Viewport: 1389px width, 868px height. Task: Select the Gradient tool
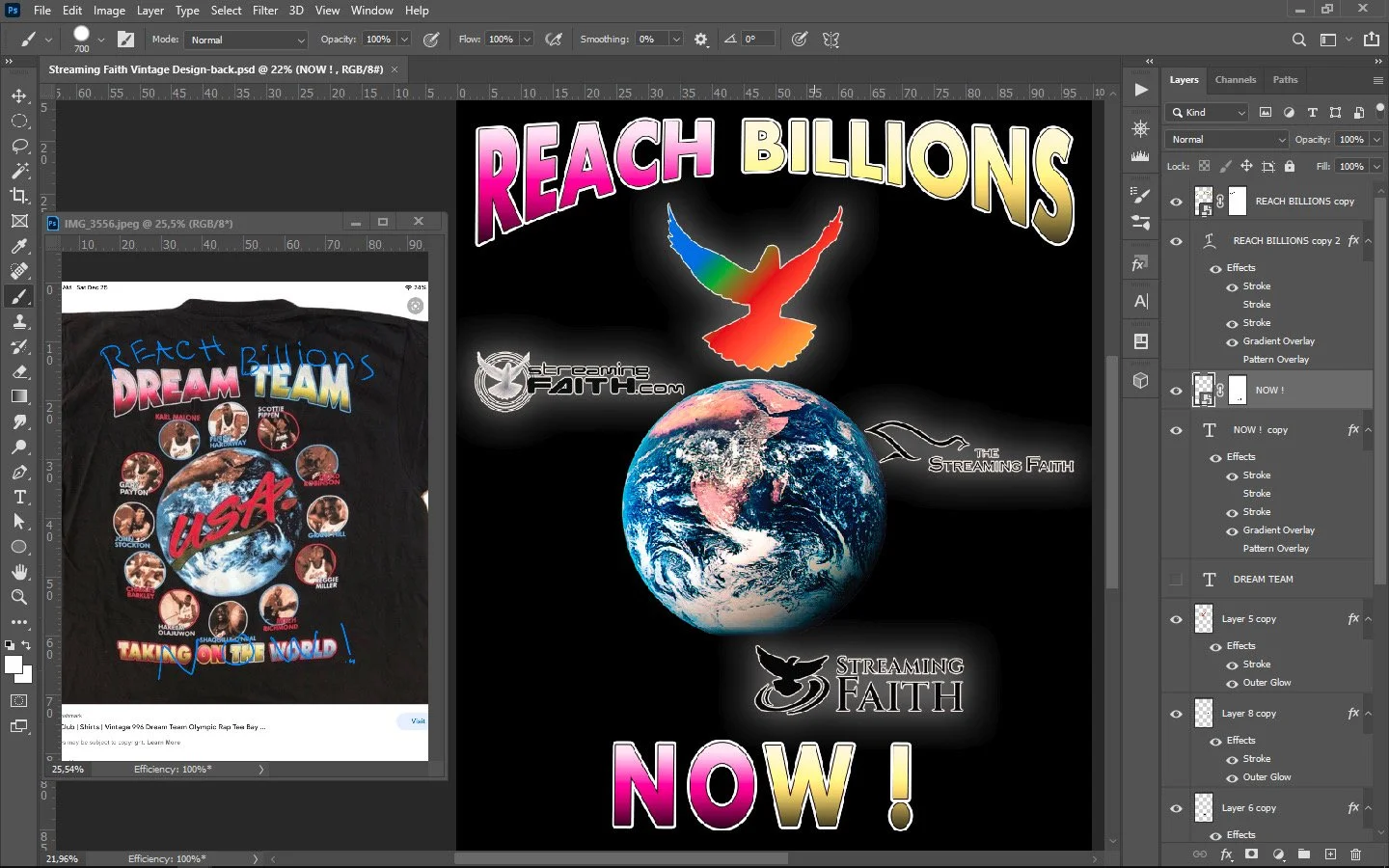tap(19, 396)
